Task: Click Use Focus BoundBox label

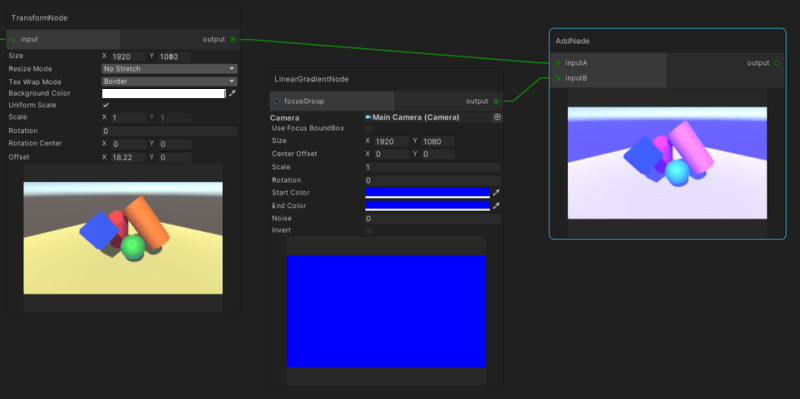Action: [308, 128]
